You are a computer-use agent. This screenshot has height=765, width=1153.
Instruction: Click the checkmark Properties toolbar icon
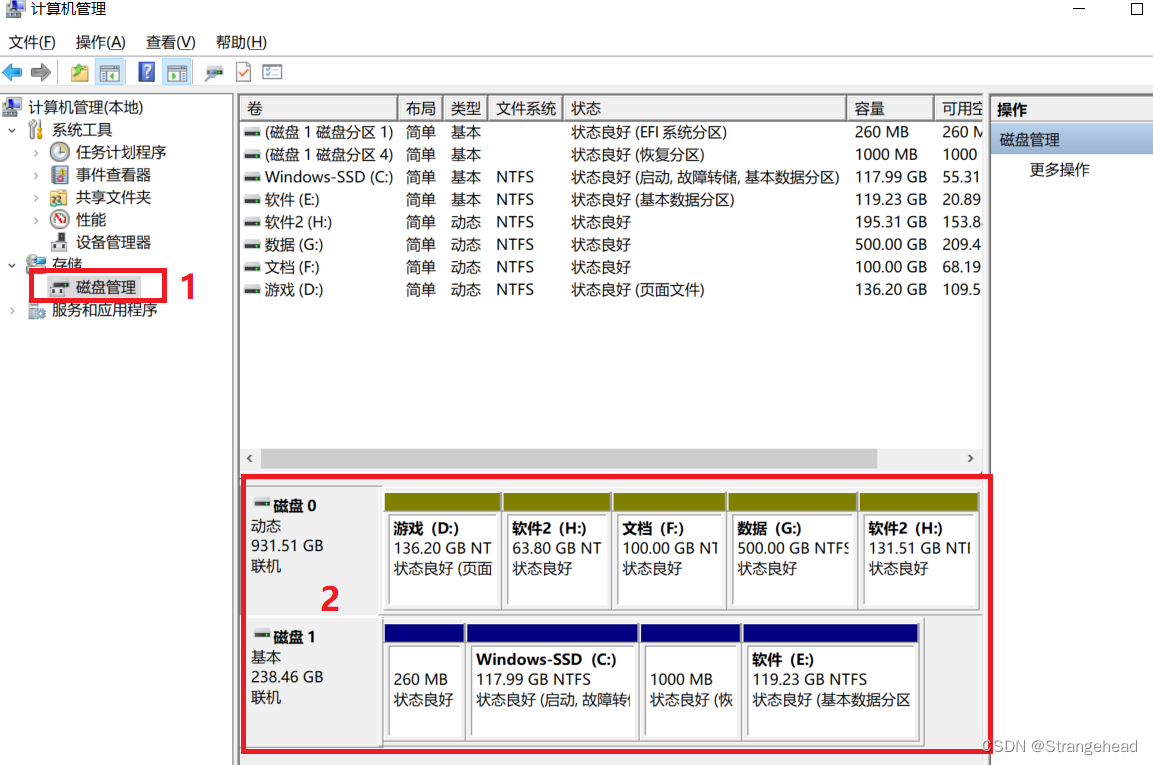pos(243,72)
